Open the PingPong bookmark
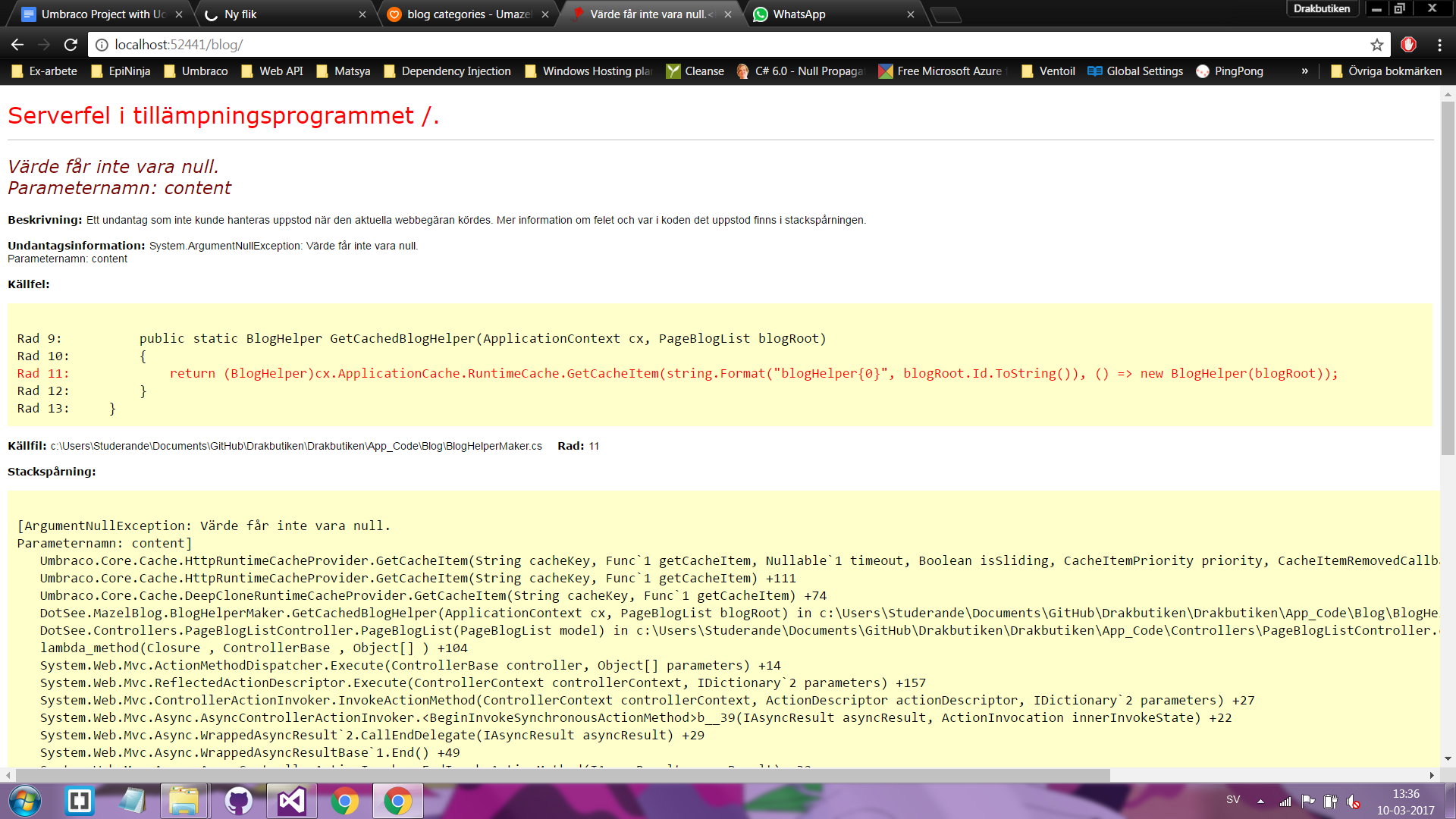Image resolution: width=1456 pixels, height=819 pixels. point(1229,71)
